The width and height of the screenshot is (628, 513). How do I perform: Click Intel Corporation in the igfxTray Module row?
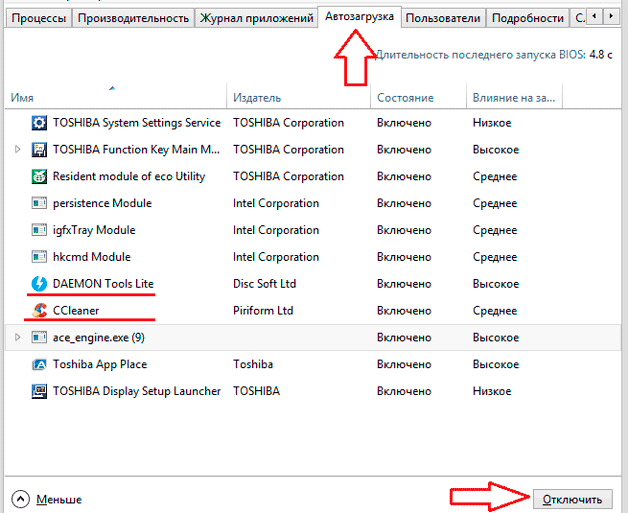coord(276,230)
